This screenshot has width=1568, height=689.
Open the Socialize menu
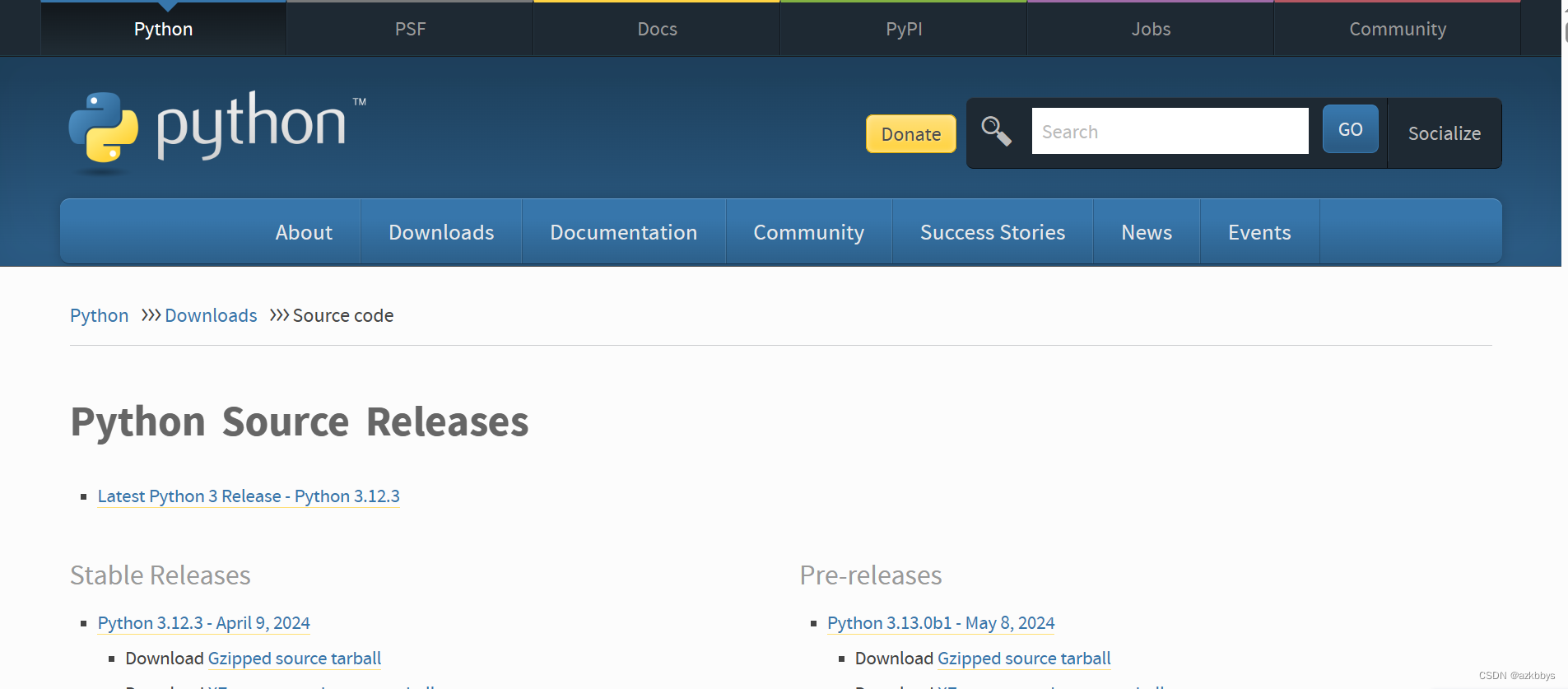(1445, 133)
